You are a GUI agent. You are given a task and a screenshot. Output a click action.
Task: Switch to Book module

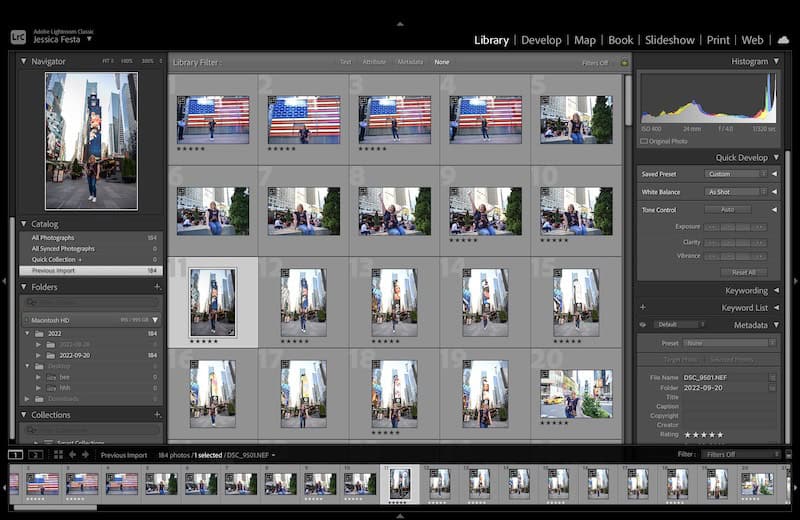(x=620, y=40)
